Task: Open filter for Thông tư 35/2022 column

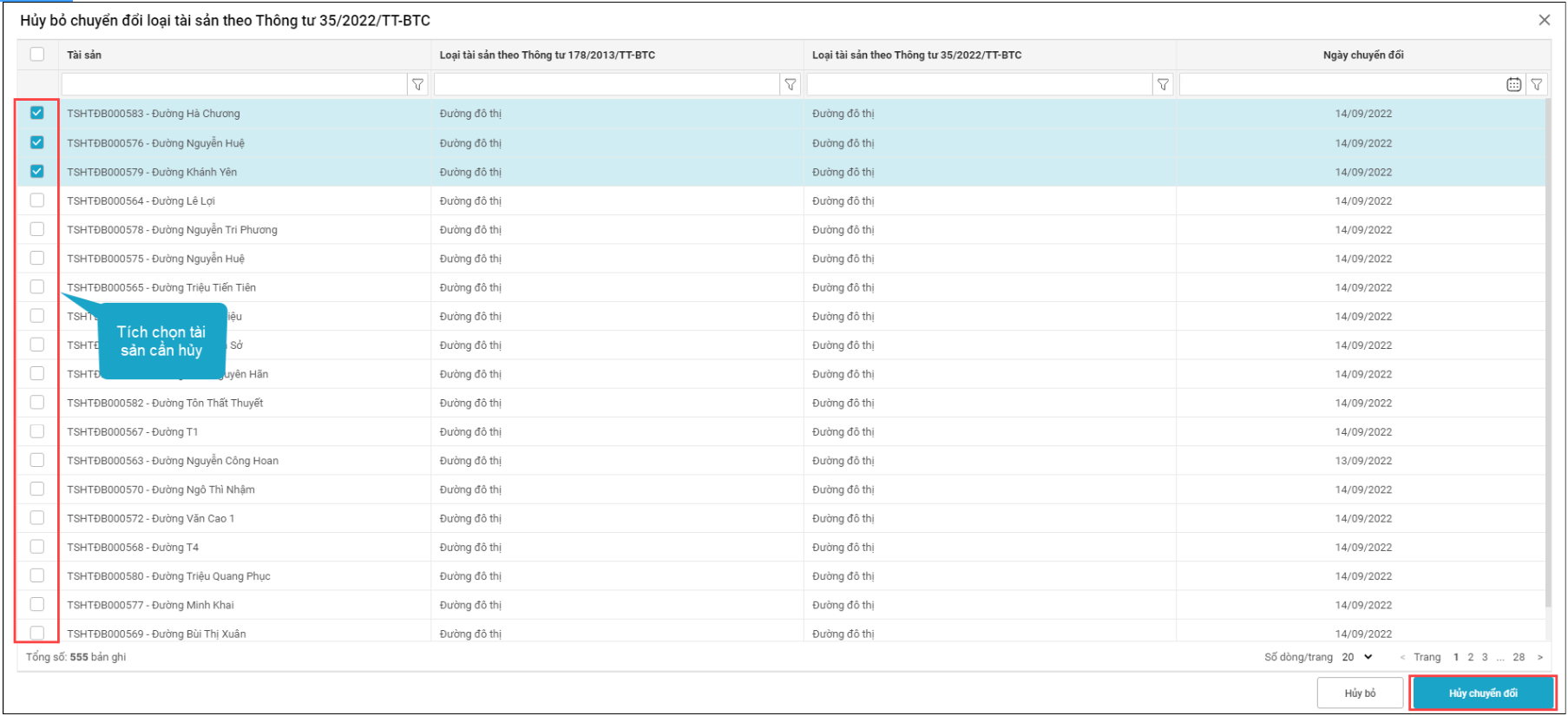Action: click(1163, 84)
